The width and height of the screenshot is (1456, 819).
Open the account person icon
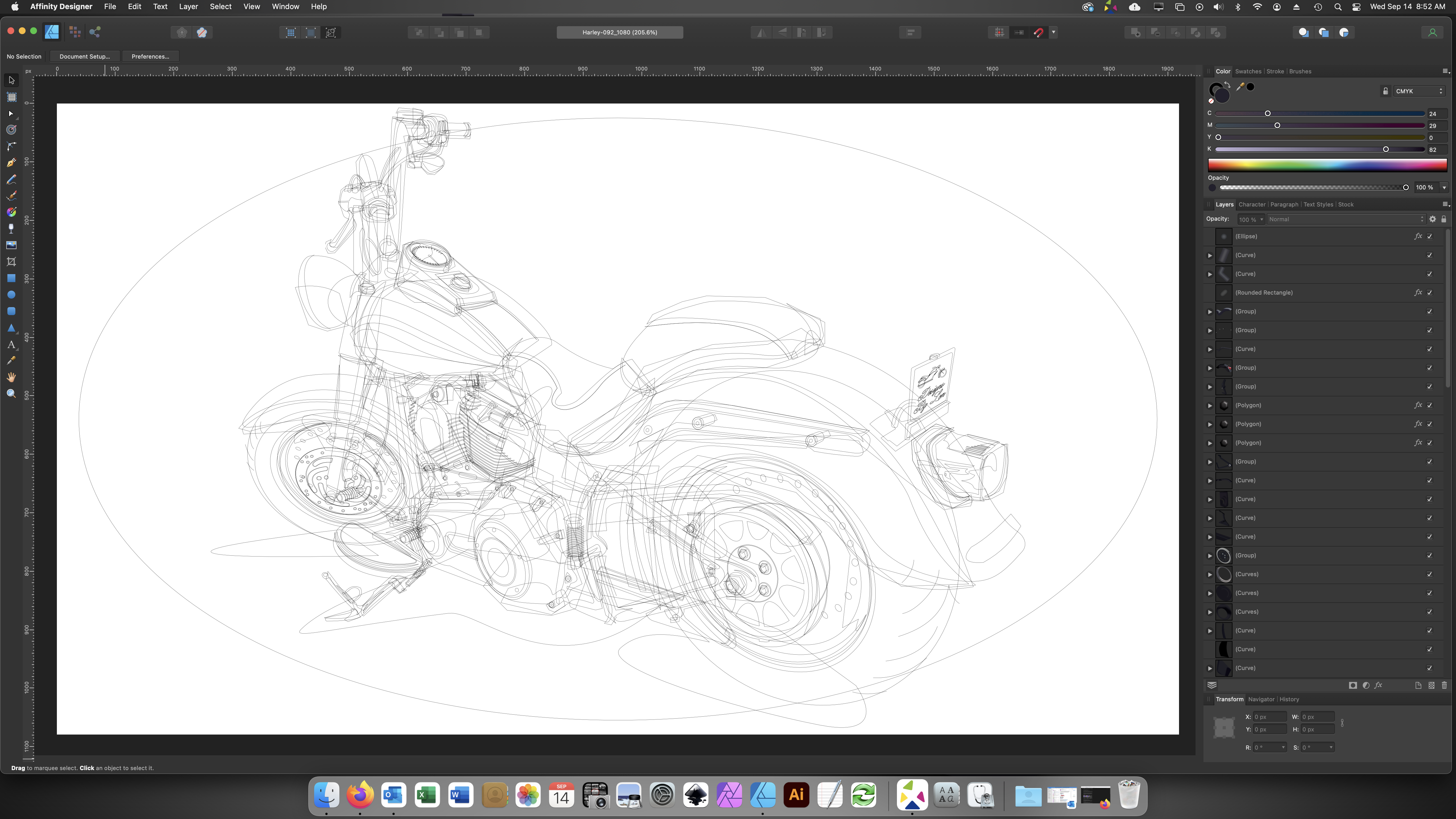click(1432, 33)
